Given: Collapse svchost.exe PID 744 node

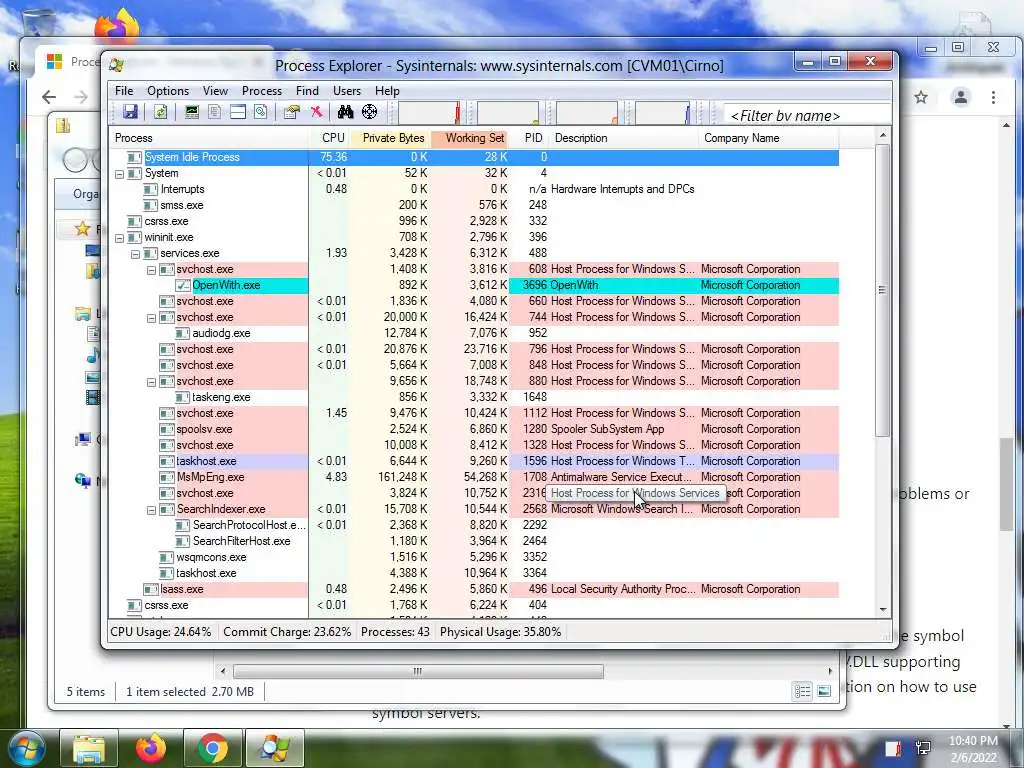Looking at the screenshot, I should pos(151,317).
